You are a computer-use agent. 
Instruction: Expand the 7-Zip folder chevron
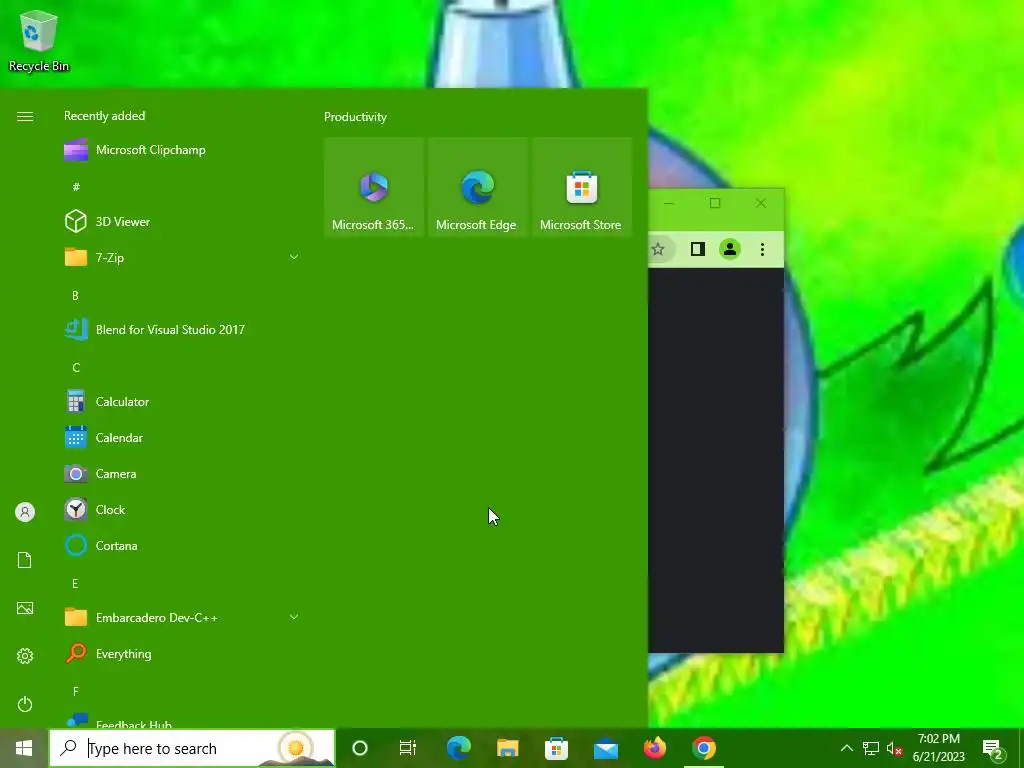pyautogui.click(x=294, y=257)
